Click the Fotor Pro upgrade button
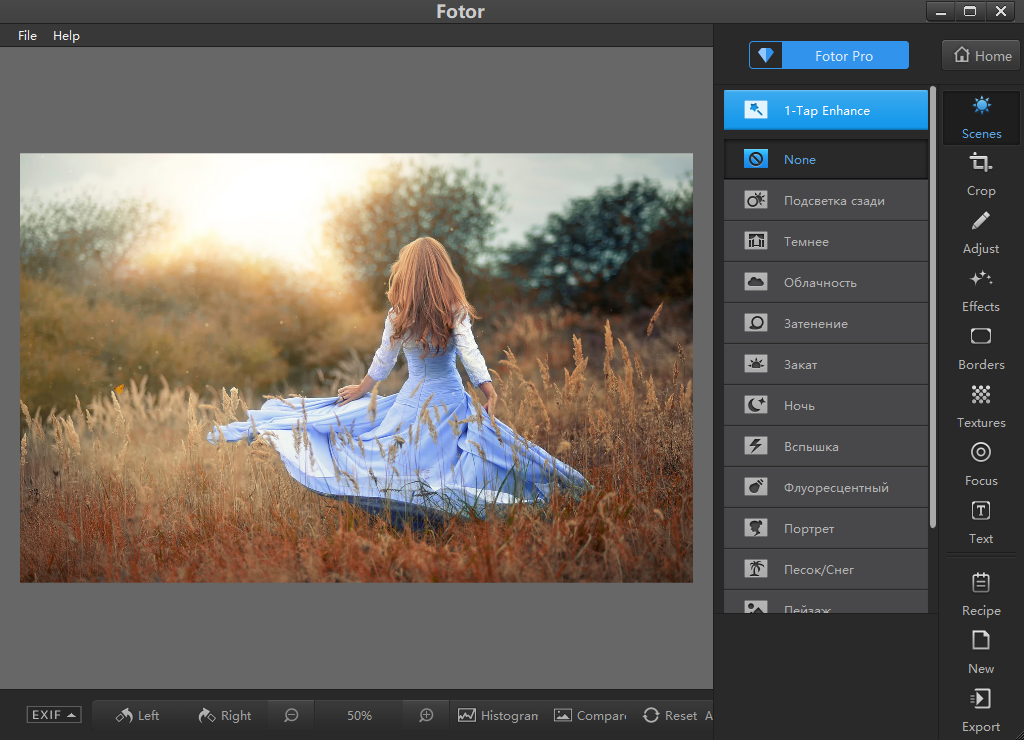The height and width of the screenshot is (740, 1024). click(829, 56)
